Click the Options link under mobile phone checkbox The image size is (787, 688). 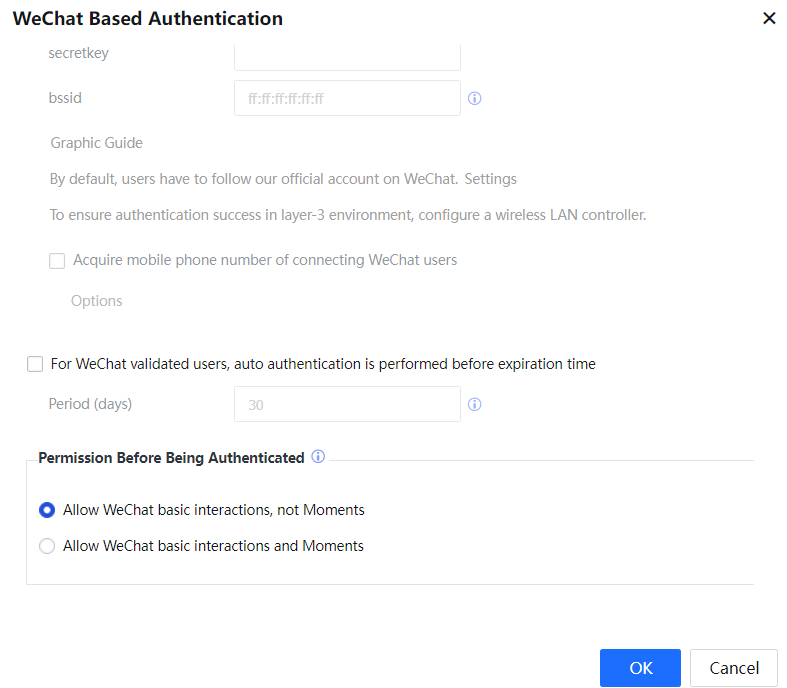coord(97,301)
